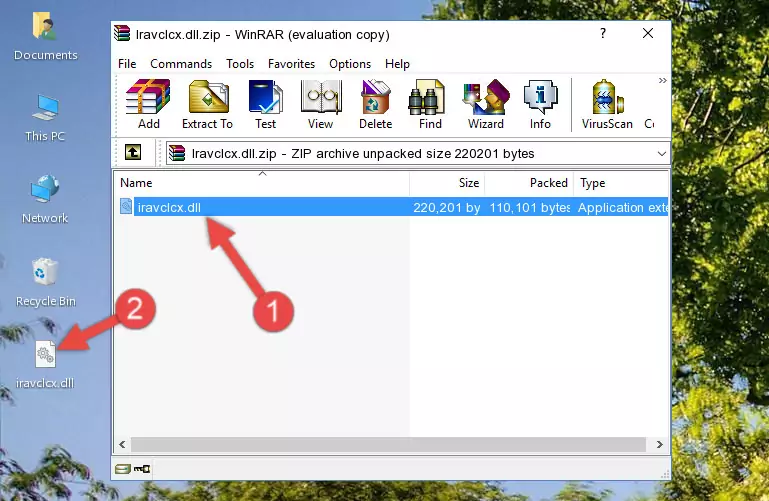Click the WinRAR title bar books icon
The height and width of the screenshot is (501, 769).
122,34
